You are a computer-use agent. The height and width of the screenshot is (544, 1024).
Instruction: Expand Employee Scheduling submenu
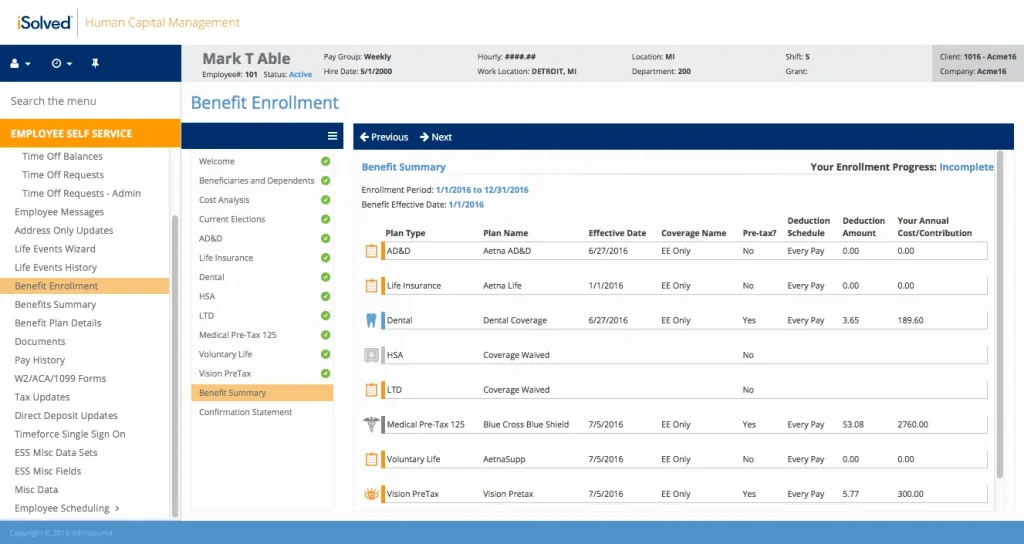click(x=117, y=508)
